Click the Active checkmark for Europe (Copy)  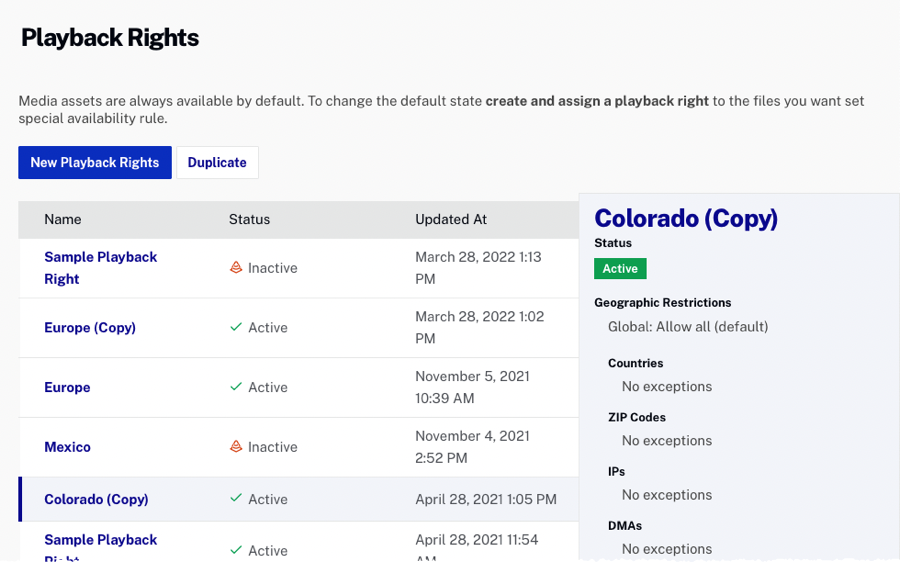236,328
